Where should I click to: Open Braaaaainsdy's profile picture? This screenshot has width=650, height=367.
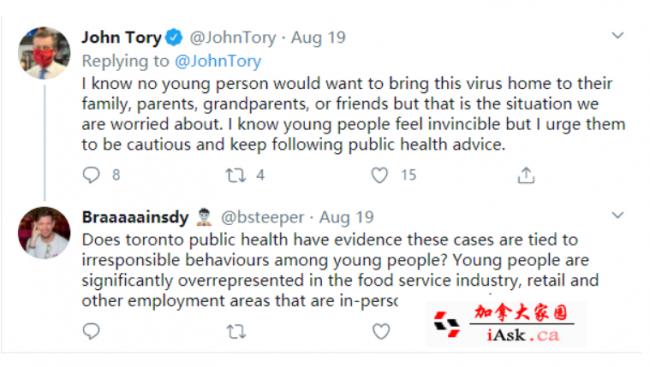[44, 233]
